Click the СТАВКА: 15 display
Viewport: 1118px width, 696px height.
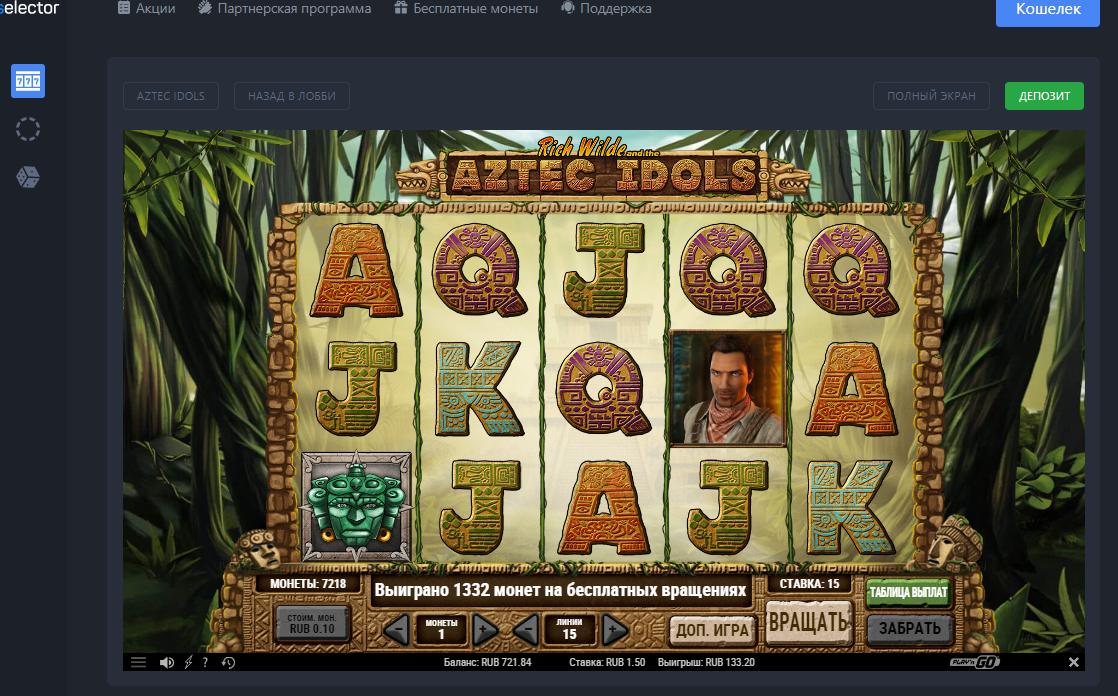point(809,583)
